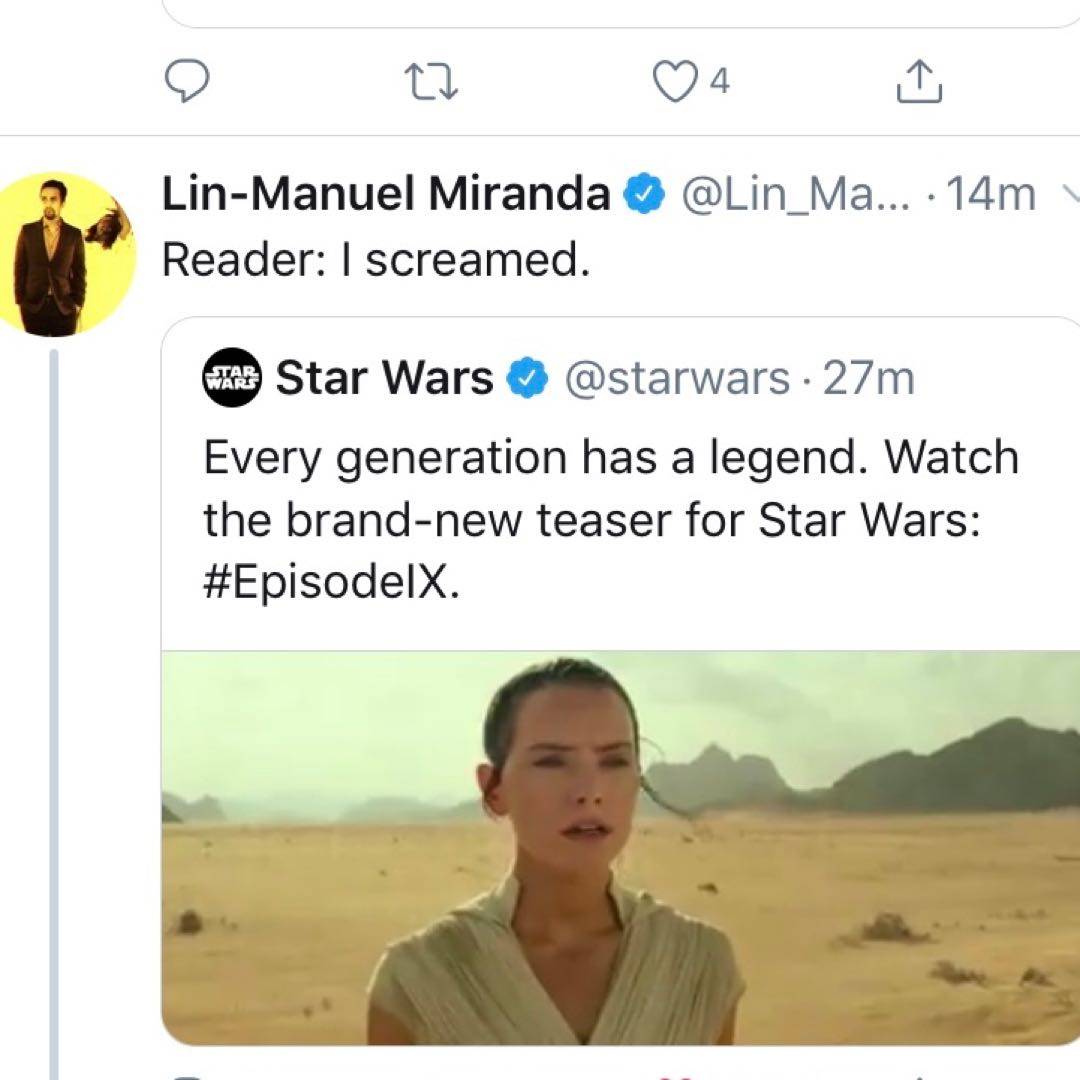Reply to the tweet above using the comment icon
This screenshot has width=1080, height=1080.
(x=186, y=82)
